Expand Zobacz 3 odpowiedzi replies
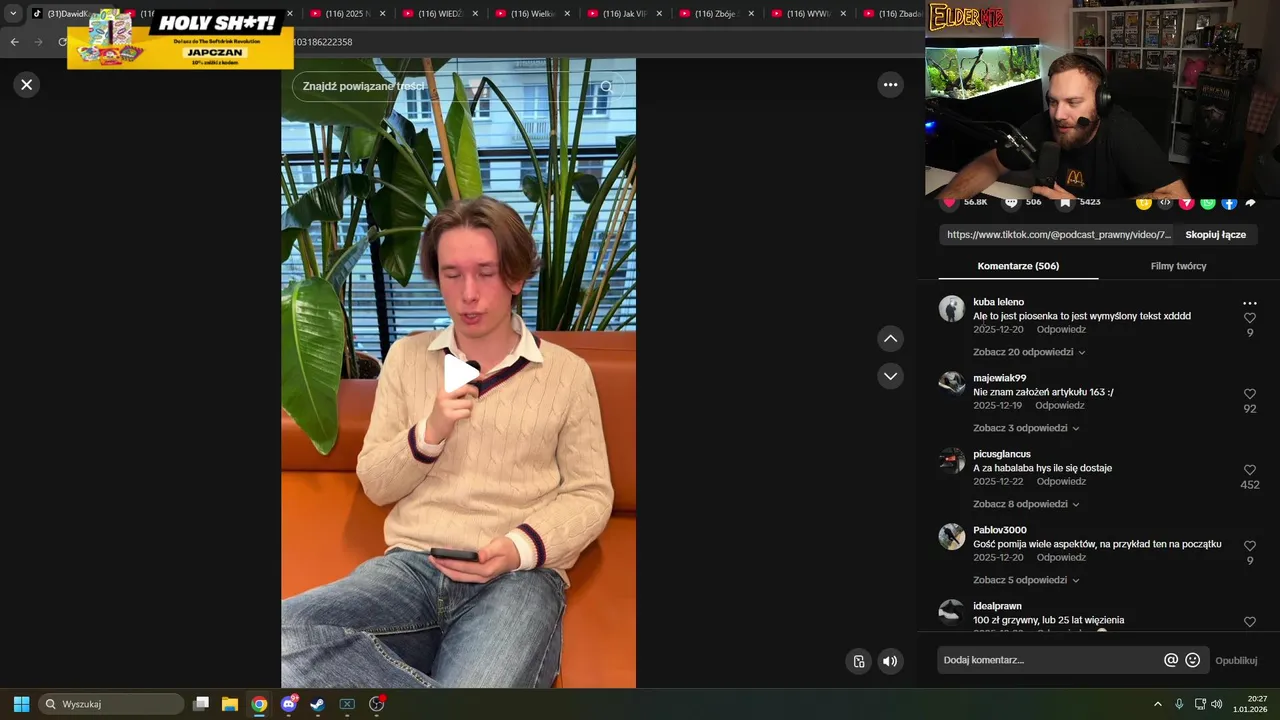The image size is (1280, 720). 1026,428
